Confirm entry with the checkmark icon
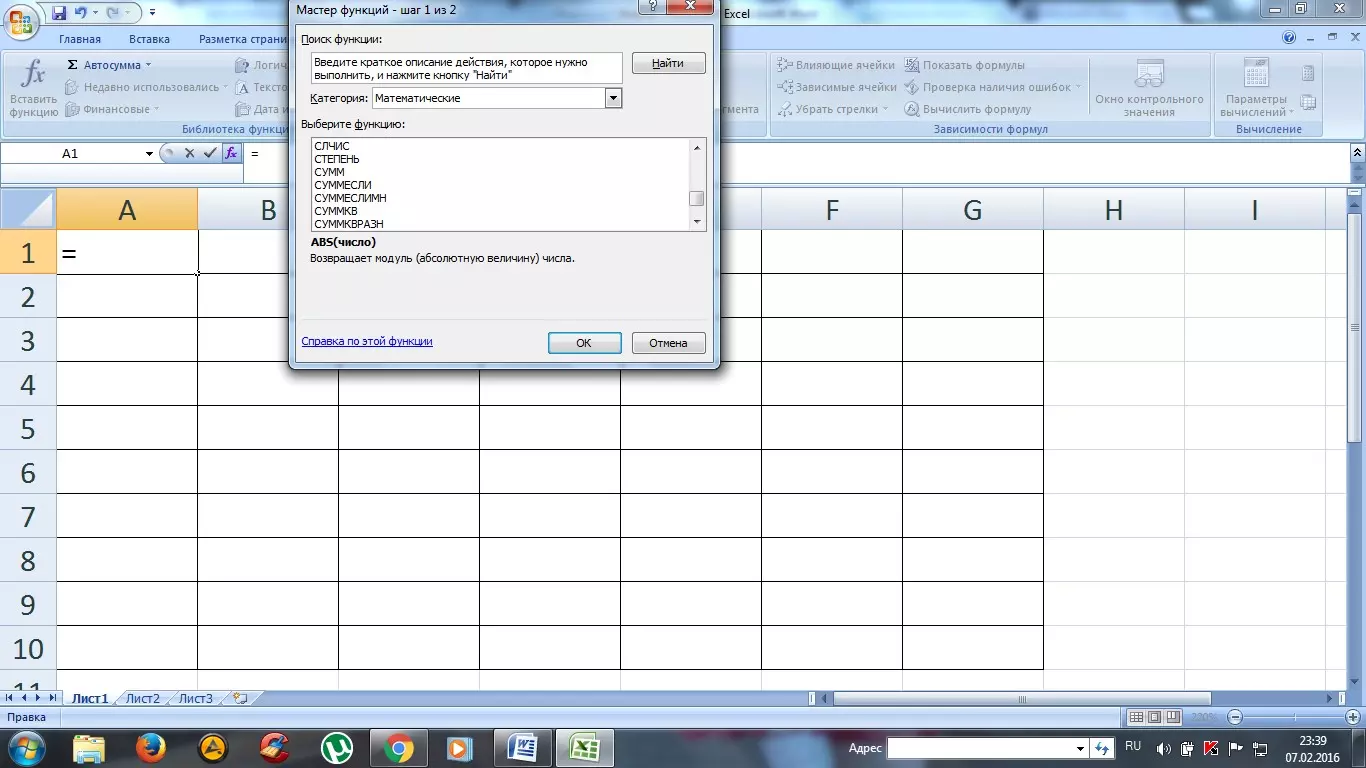The height and width of the screenshot is (768, 1366). 210,153
